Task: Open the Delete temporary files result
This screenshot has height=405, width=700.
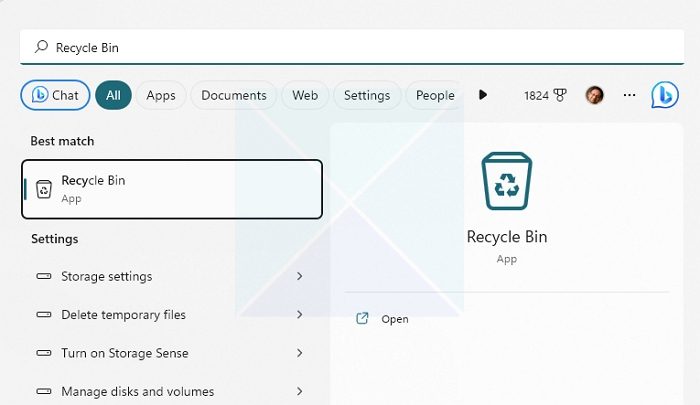Action: [170, 315]
